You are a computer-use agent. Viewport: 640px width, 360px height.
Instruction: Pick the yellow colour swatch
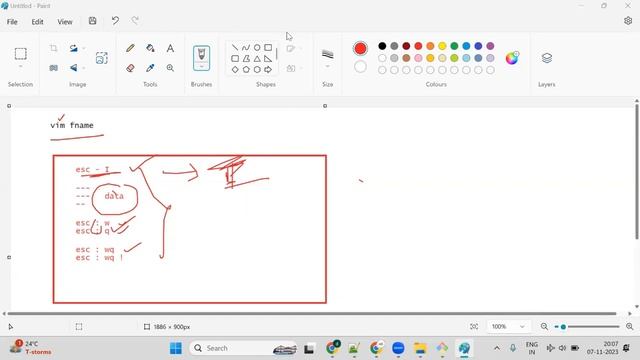point(442,46)
